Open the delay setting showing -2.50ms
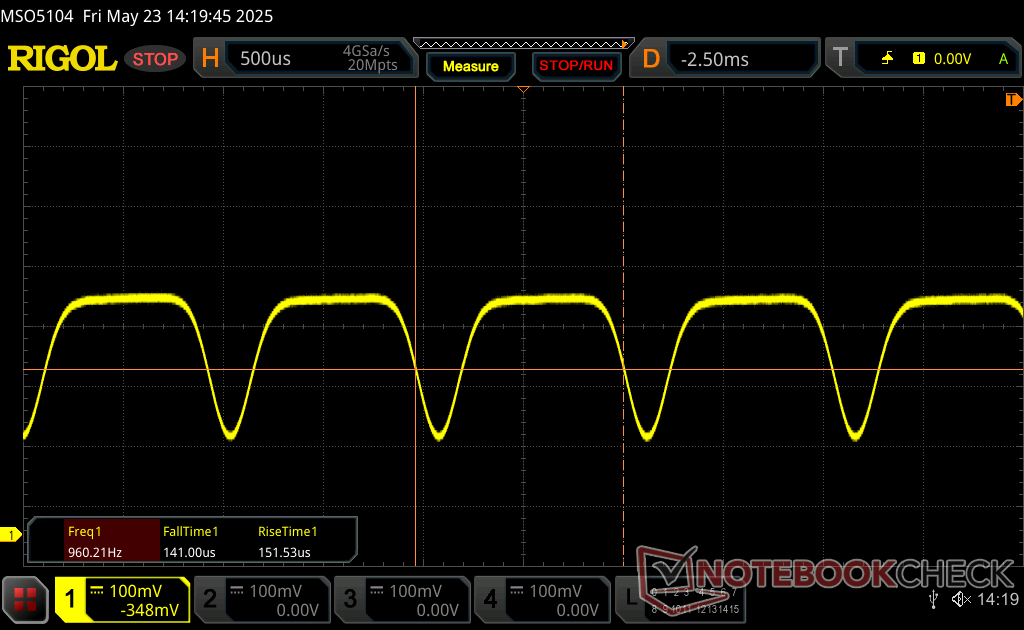Viewport: 1024px width, 630px height. 728,59
